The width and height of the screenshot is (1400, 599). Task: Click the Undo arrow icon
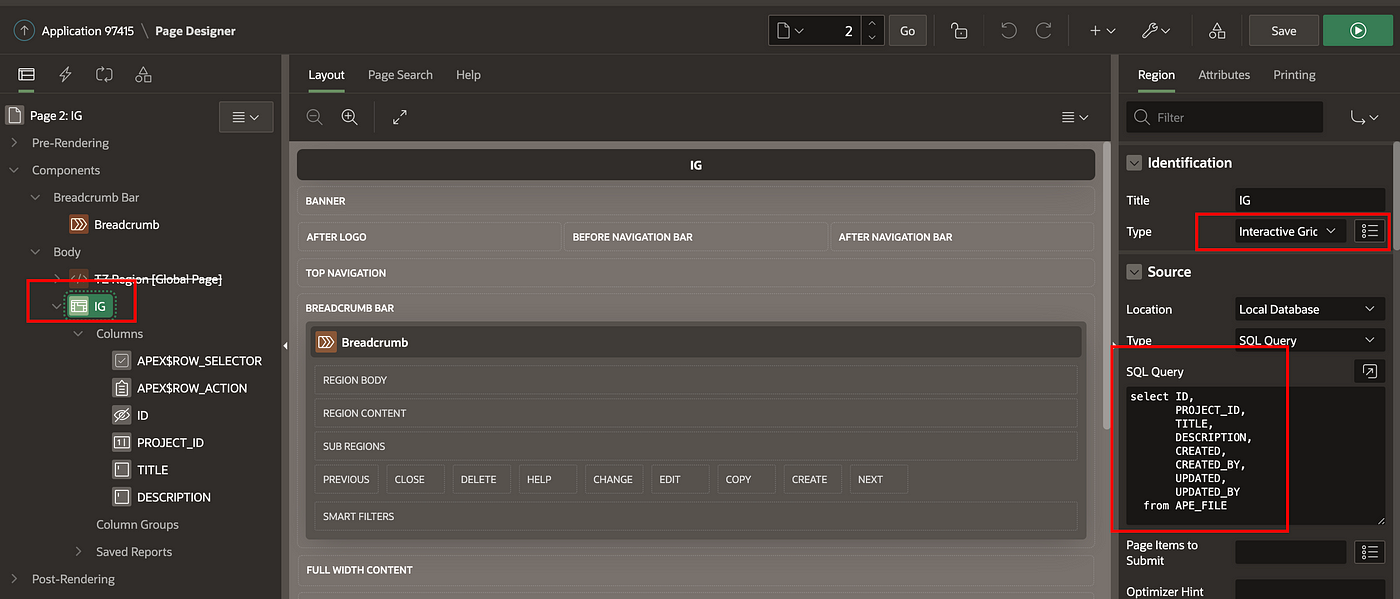(1008, 31)
